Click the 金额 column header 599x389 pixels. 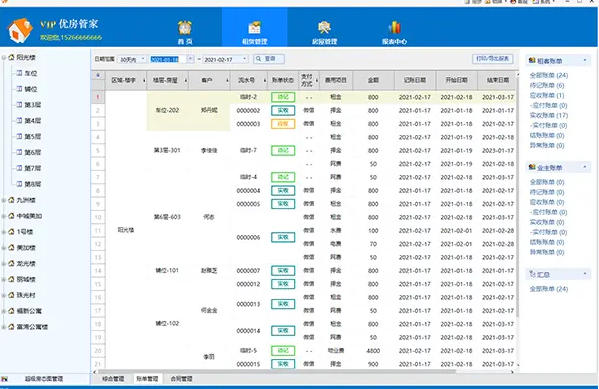coord(373,80)
